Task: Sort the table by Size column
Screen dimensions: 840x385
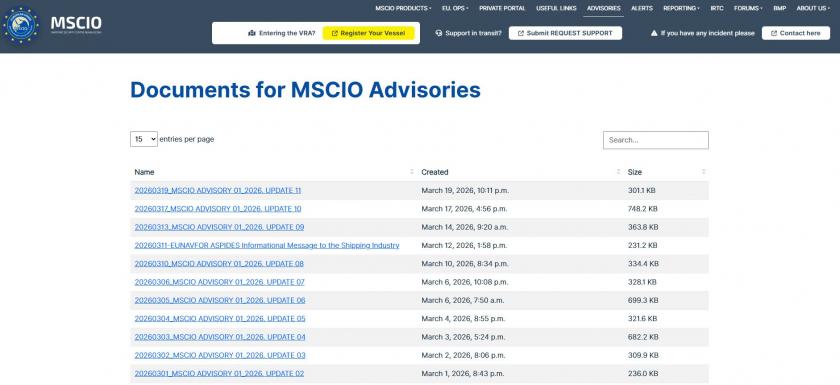Action: coord(703,172)
